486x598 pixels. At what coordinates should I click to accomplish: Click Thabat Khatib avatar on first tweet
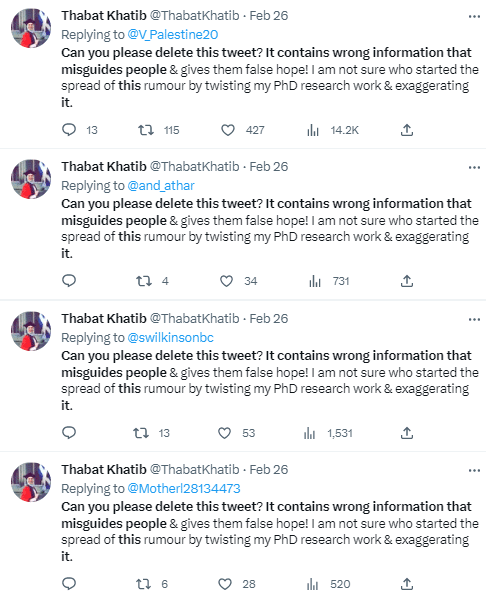(x=31, y=28)
